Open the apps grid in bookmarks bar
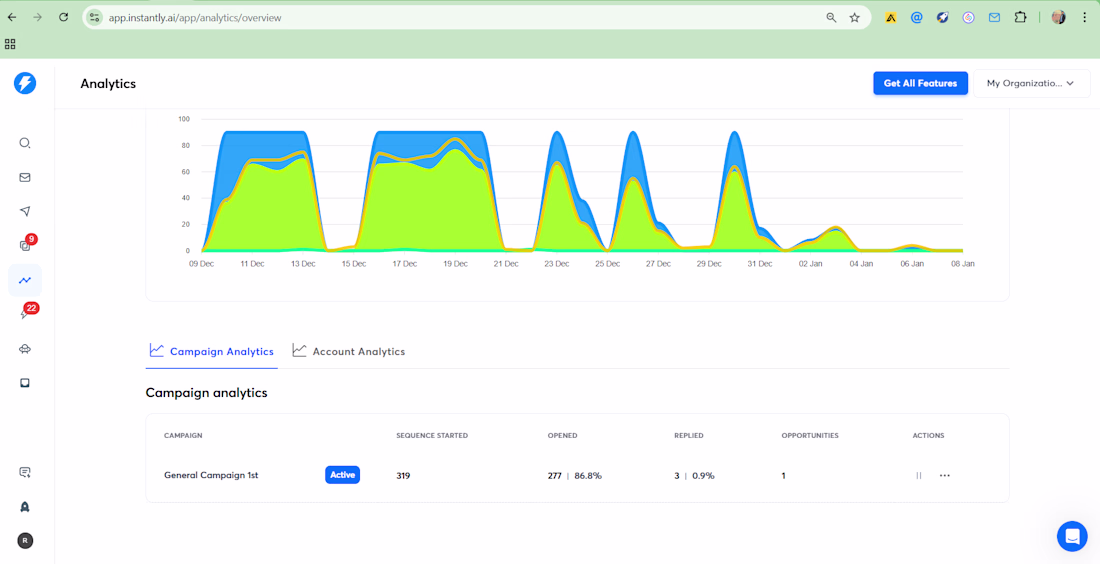This screenshot has height=564, width=1100. [10, 44]
